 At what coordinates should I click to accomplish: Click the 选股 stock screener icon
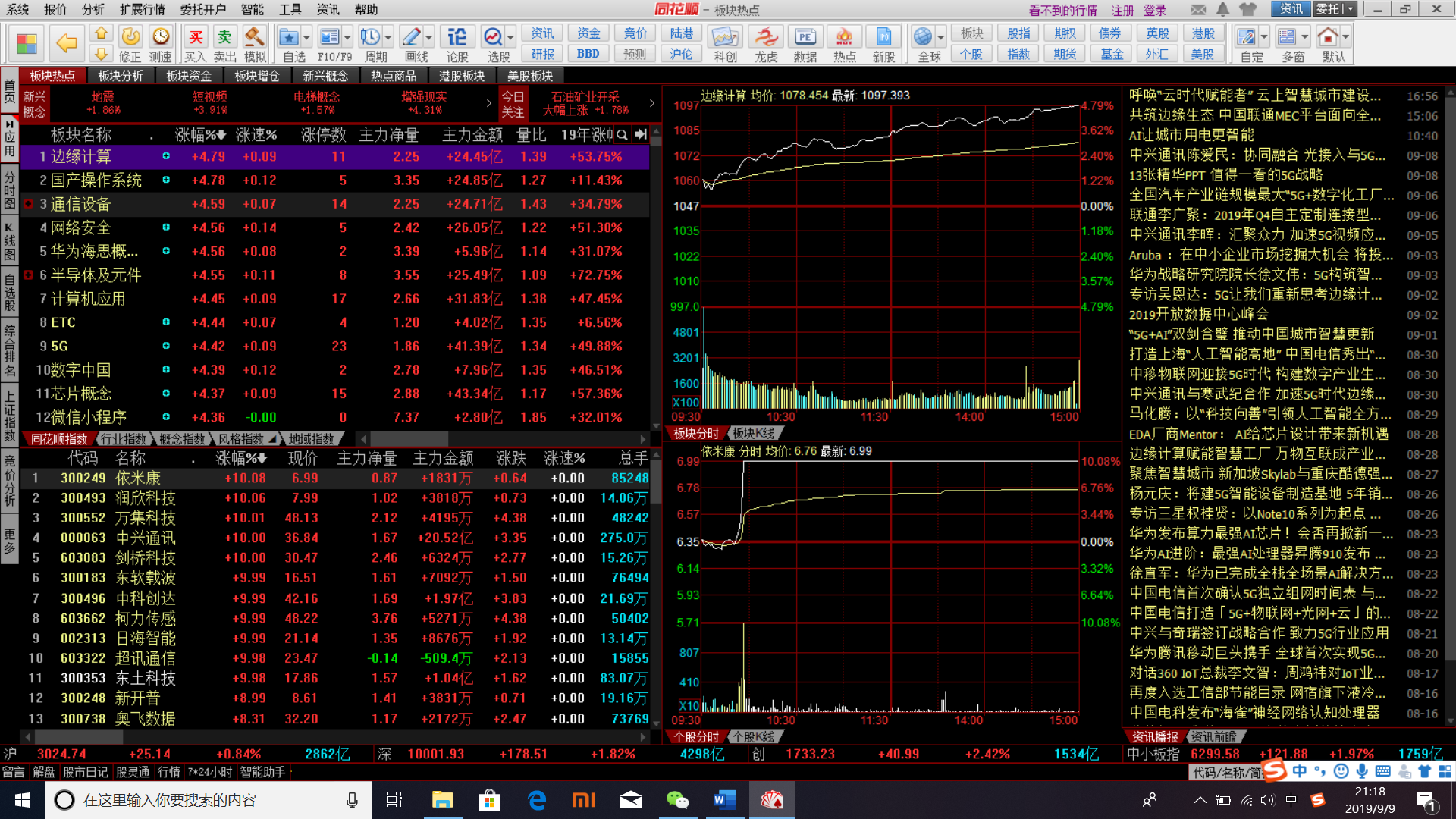click(x=493, y=37)
